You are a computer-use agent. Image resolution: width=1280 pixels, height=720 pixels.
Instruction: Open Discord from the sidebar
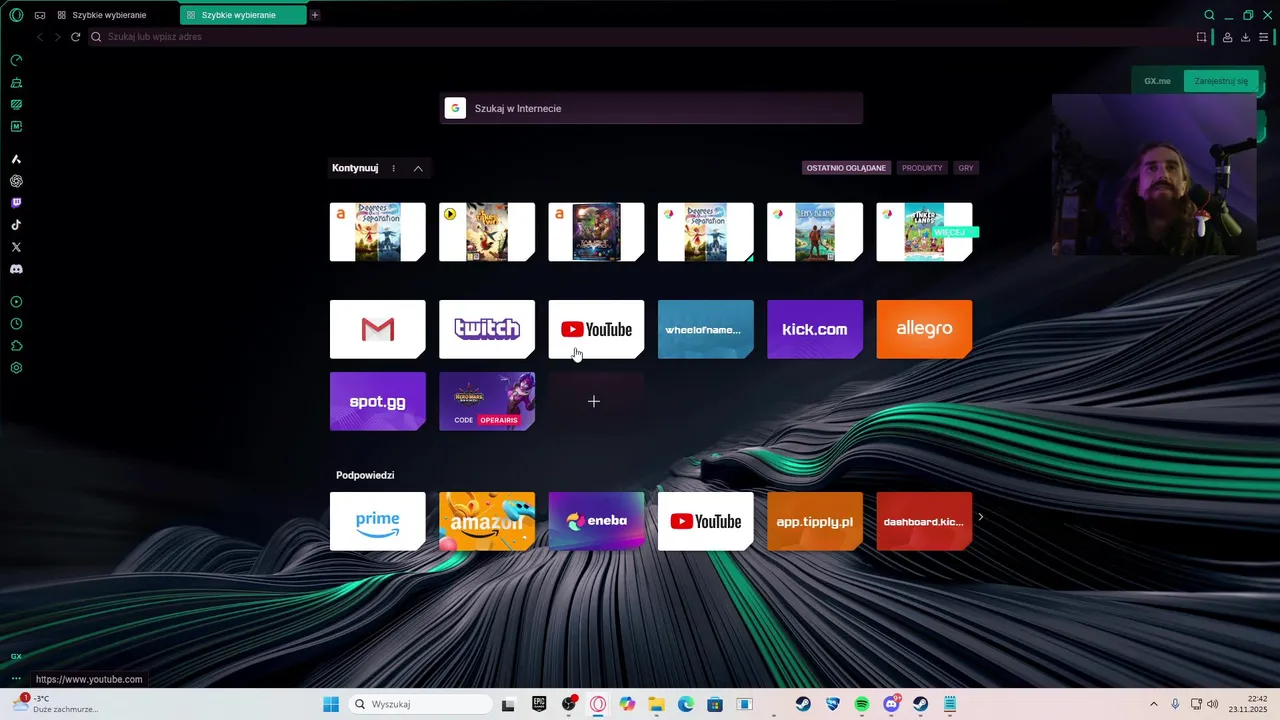[16, 269]
